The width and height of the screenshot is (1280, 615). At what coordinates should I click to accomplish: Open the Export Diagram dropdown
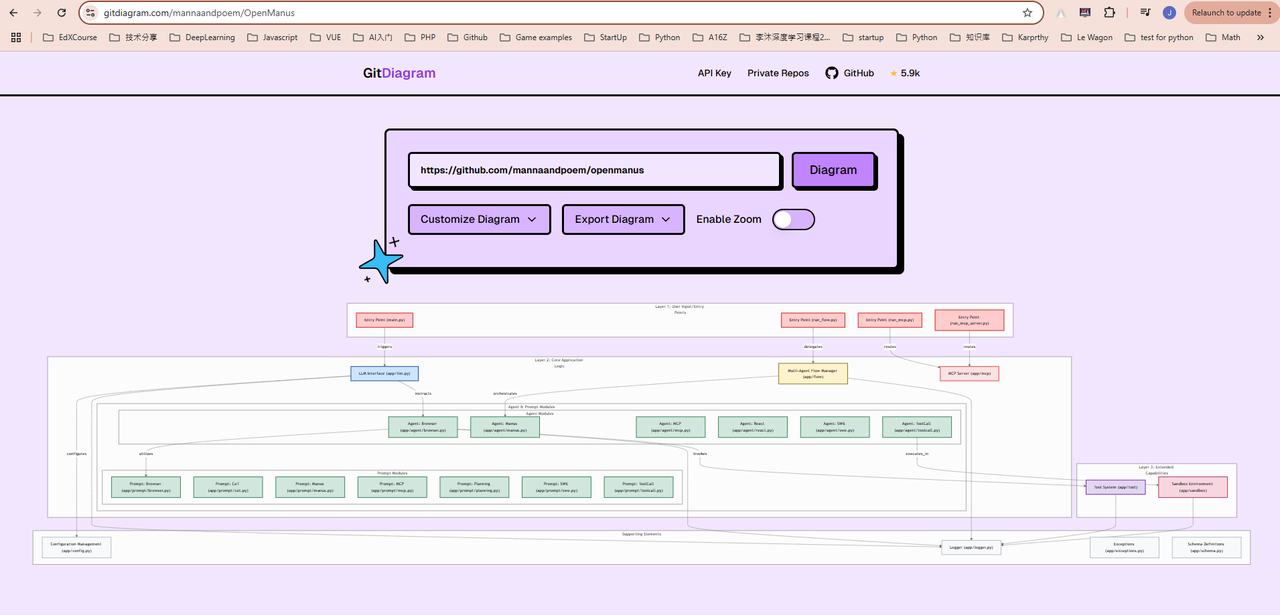click(623, 219)
